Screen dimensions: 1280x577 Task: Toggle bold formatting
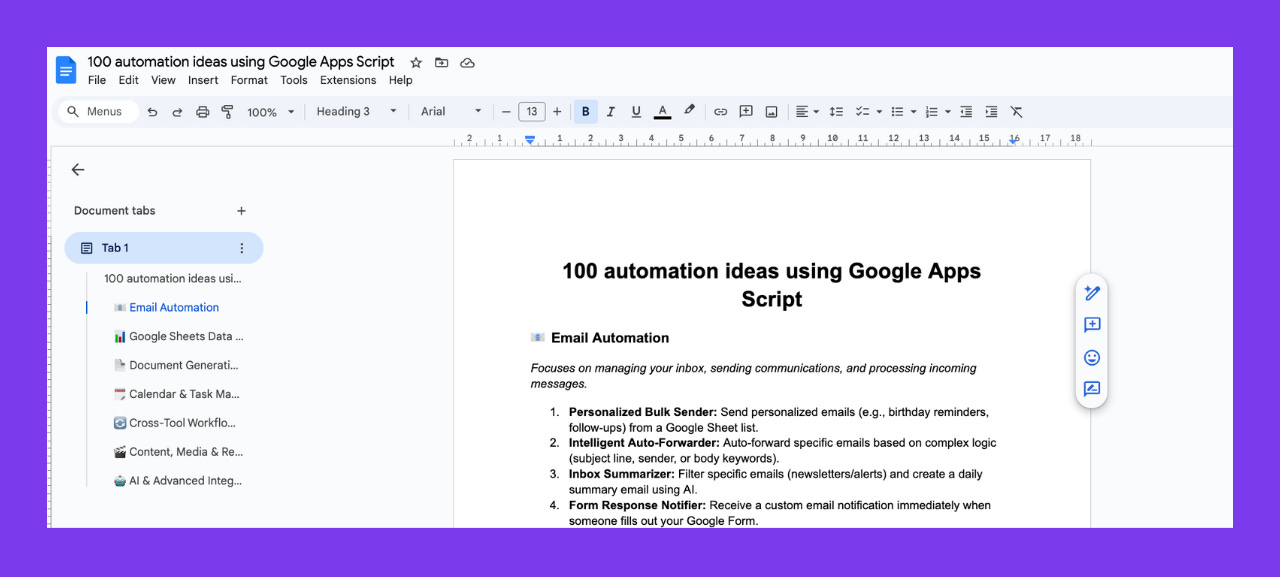tap(586, 112)
